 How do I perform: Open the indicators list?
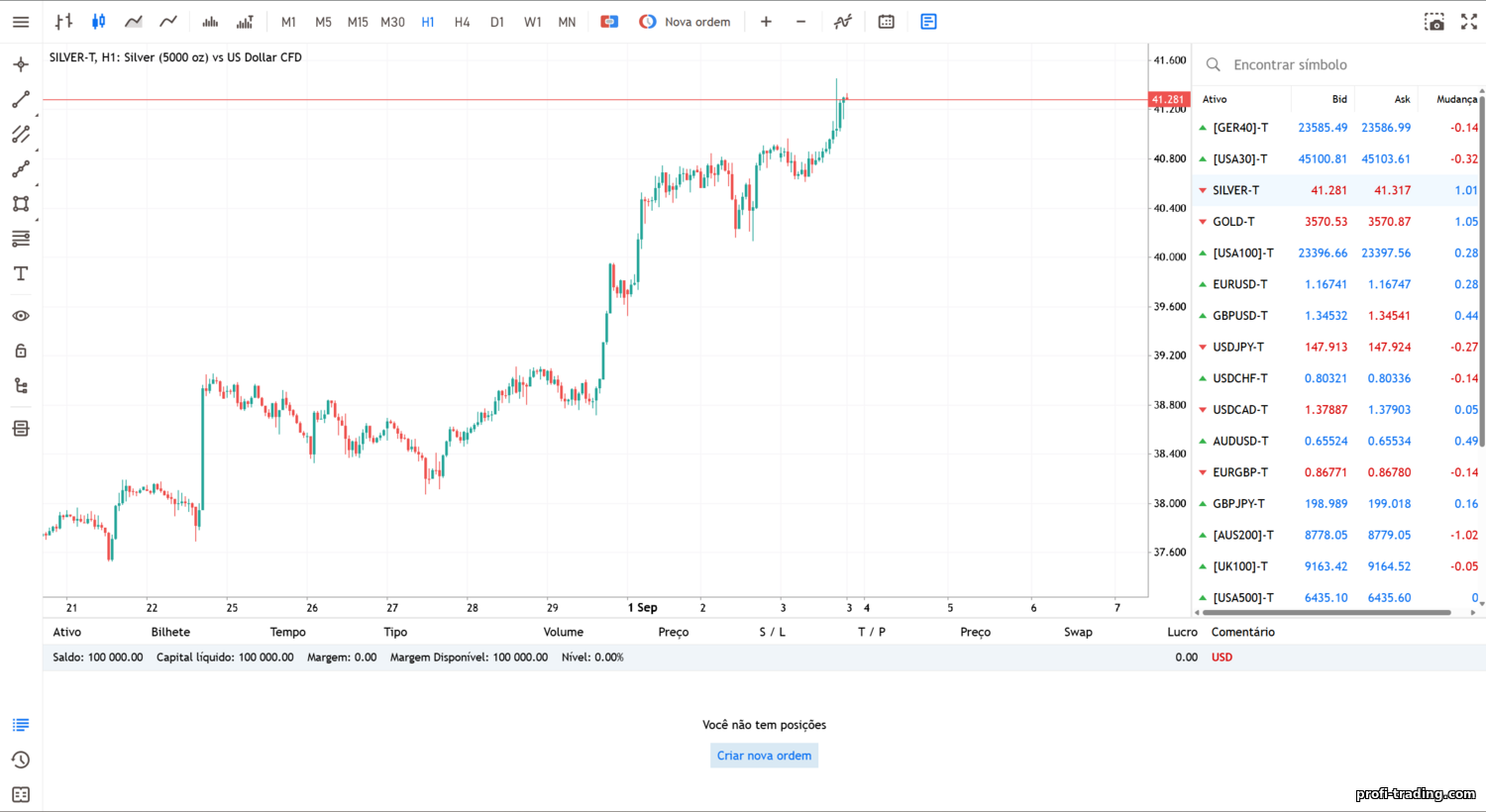tap(841, 21)
